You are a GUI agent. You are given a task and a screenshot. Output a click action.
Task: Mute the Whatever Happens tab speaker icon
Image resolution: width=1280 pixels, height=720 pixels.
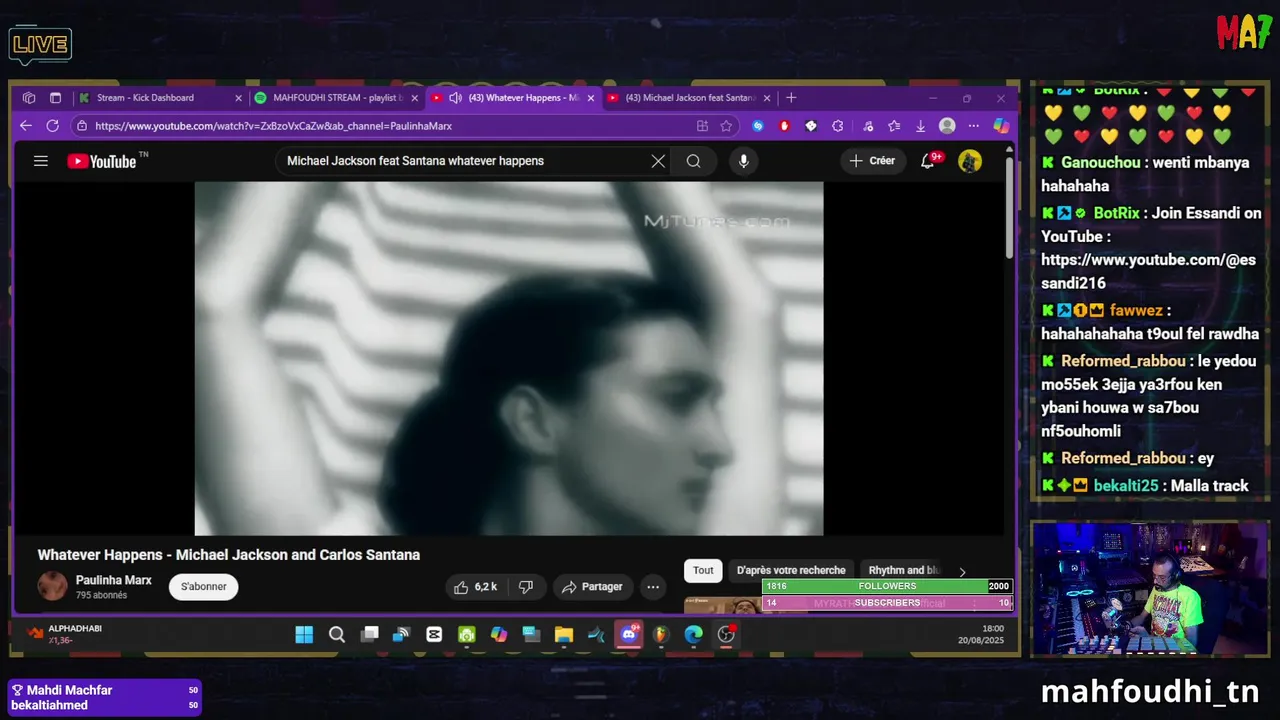[455, 98]
